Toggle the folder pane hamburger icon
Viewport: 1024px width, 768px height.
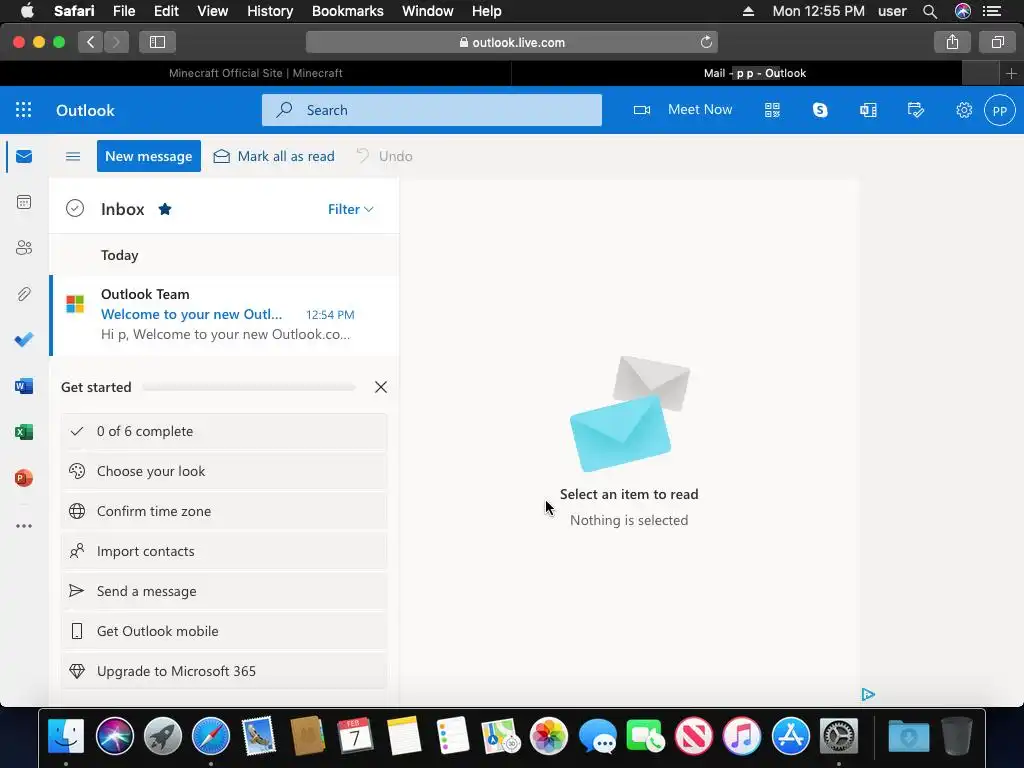point(73,156)
